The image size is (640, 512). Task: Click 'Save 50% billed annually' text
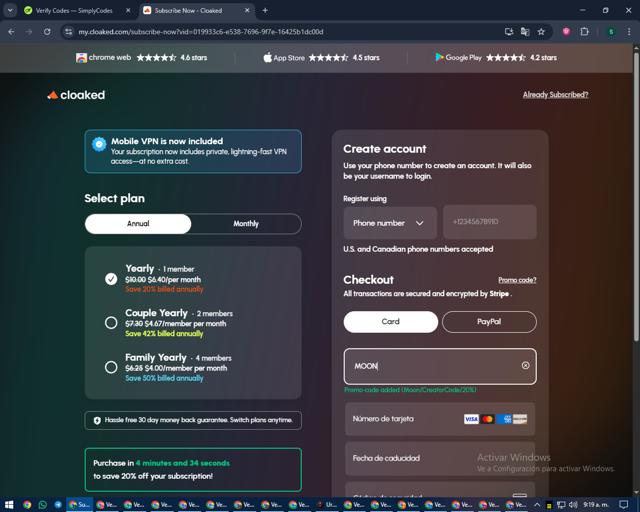tap(164, 378)
